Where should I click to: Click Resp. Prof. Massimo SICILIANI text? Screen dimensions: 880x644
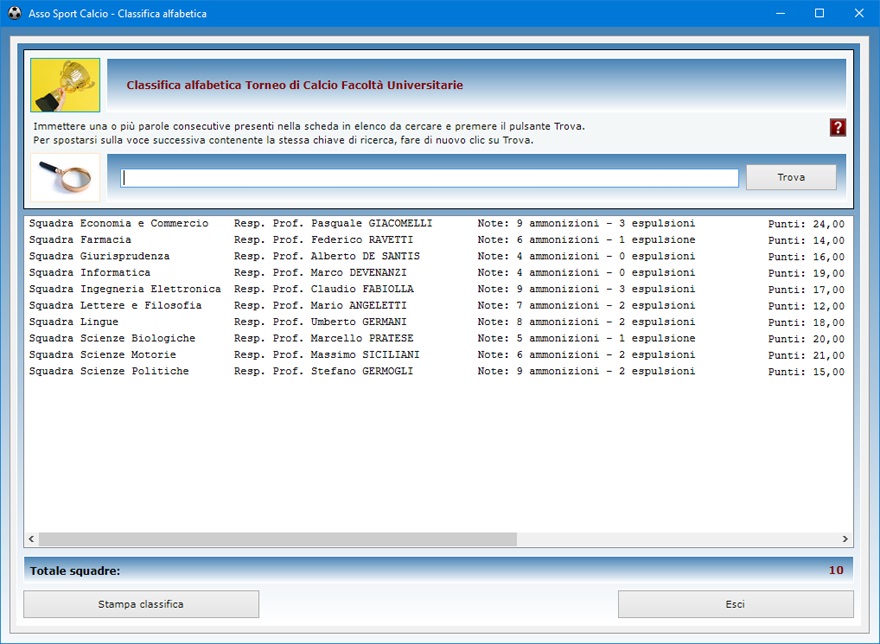pos(327,355)
